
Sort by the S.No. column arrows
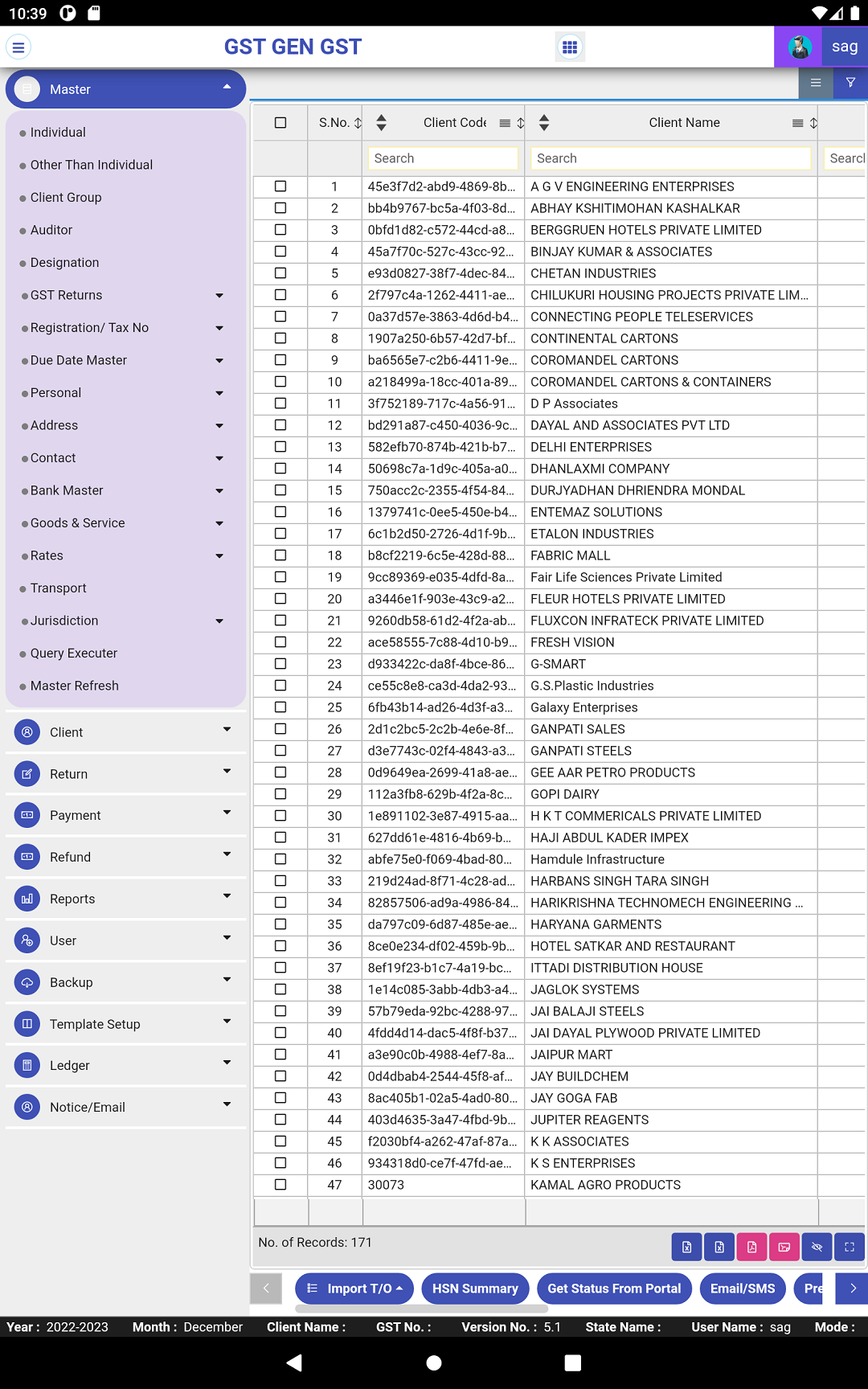tap(358, 123)
